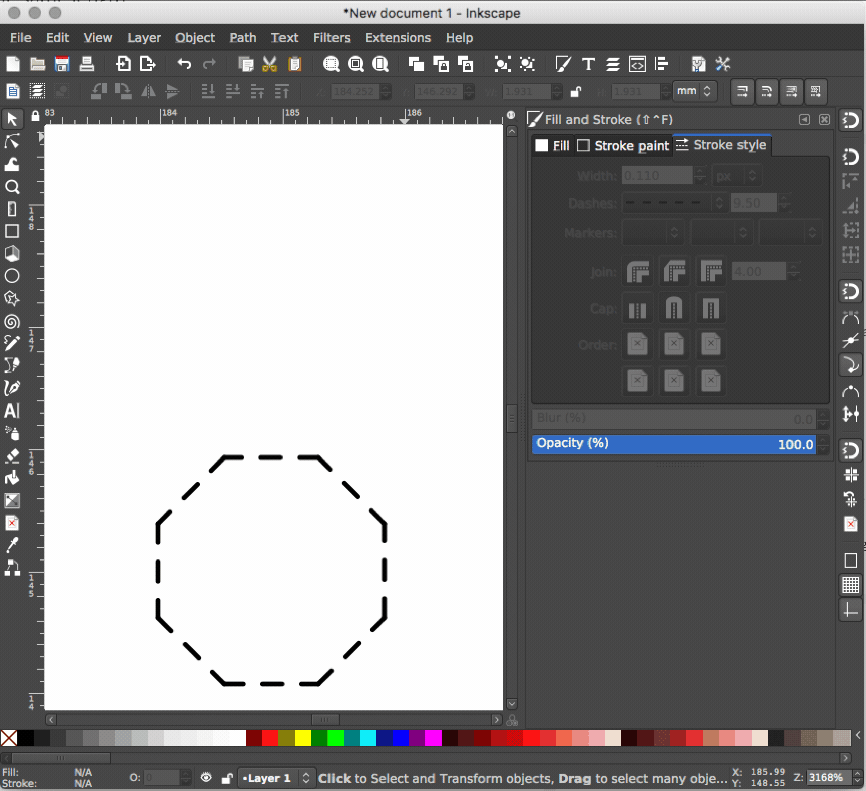Select the Node editing tool
Image resolution: width=866 pixels, height=791 pixels.
tap(12, 142)
